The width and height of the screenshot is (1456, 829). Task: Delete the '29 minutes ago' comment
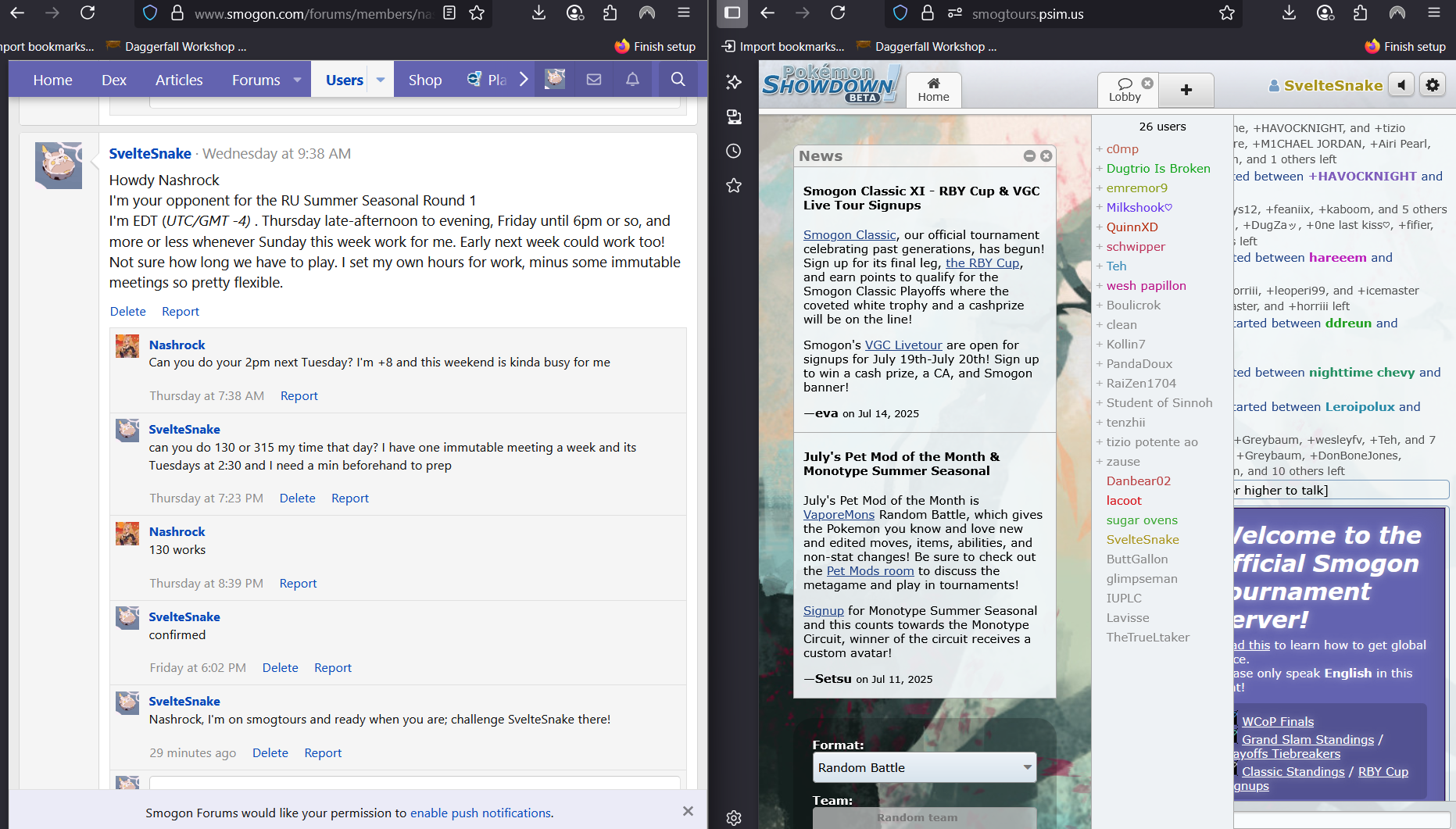pyautogui.click(x=270, y=752)
